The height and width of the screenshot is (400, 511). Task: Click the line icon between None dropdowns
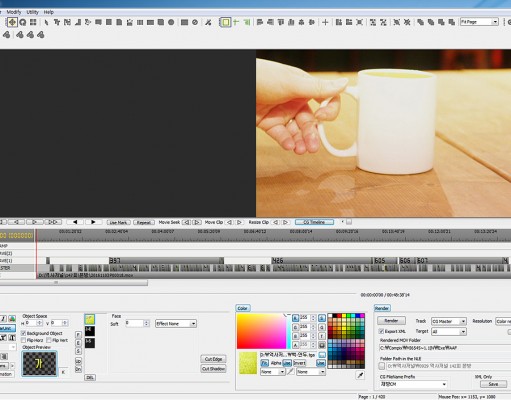(290, 371)
